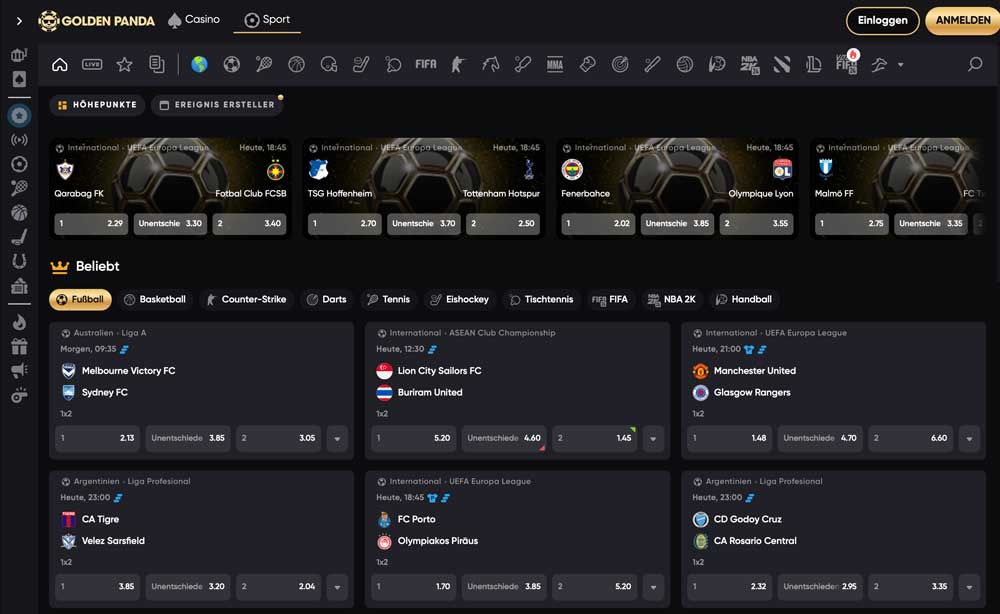Select the volleyball icon in toolbar
This screenshot has width=1000, height=614.
pyautogui.click(x=684, y=64)
